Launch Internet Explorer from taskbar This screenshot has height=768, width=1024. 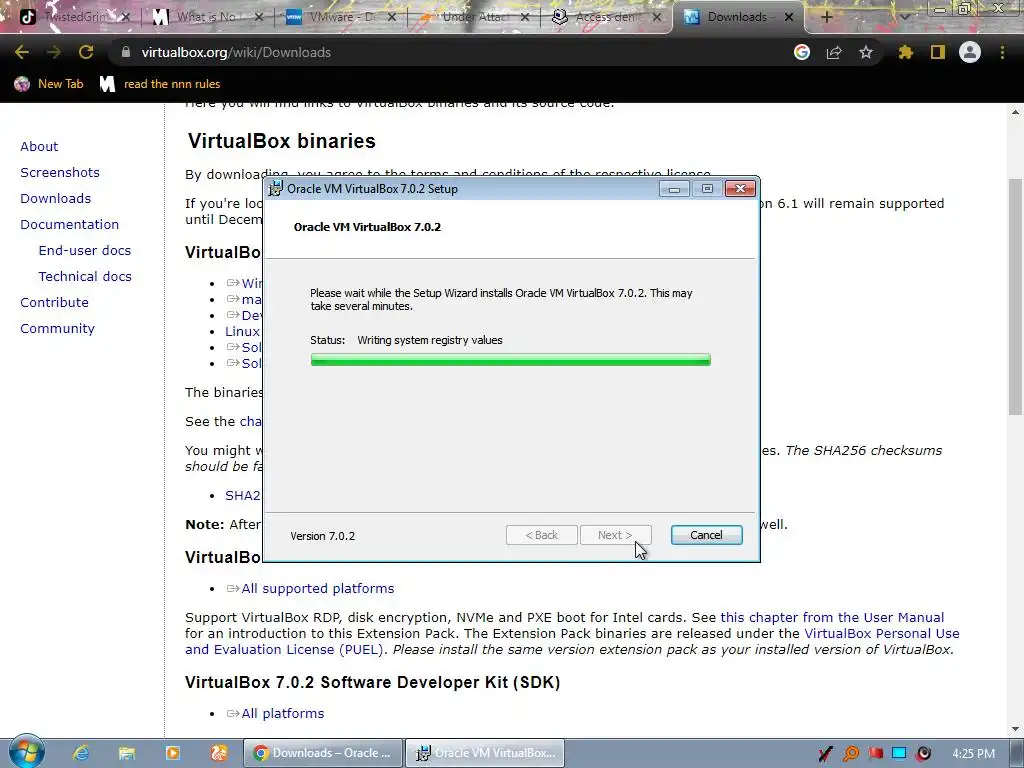pyautogui.click(x=81, y=753)
